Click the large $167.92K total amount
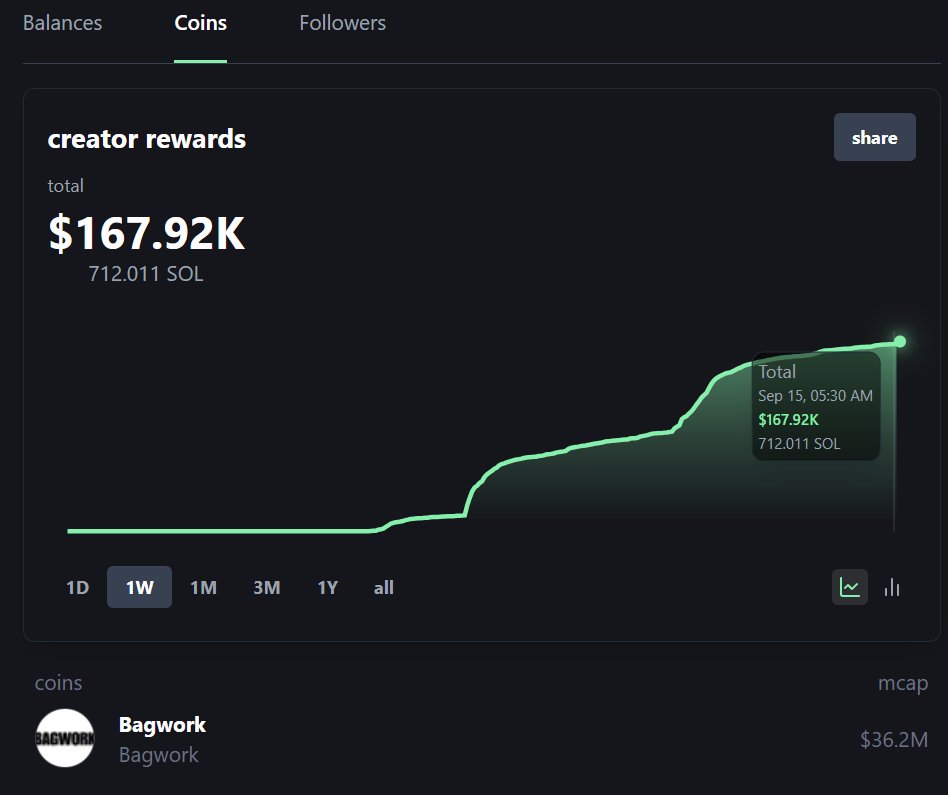 pos(147,233)
